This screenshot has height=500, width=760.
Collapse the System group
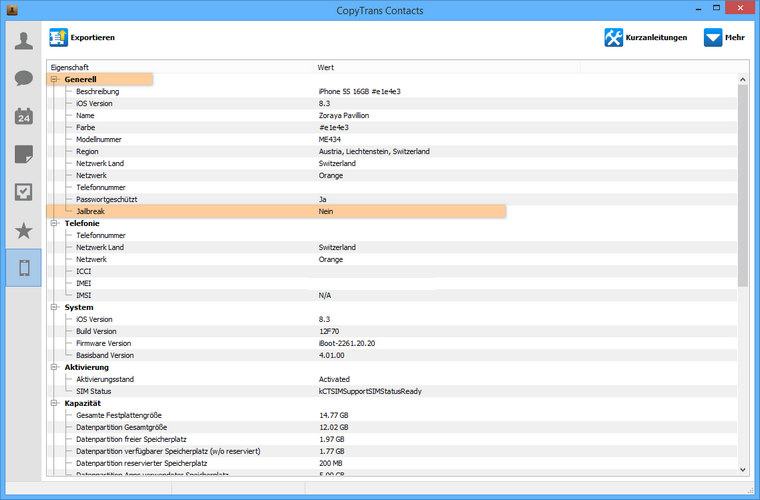click(54, 307)
